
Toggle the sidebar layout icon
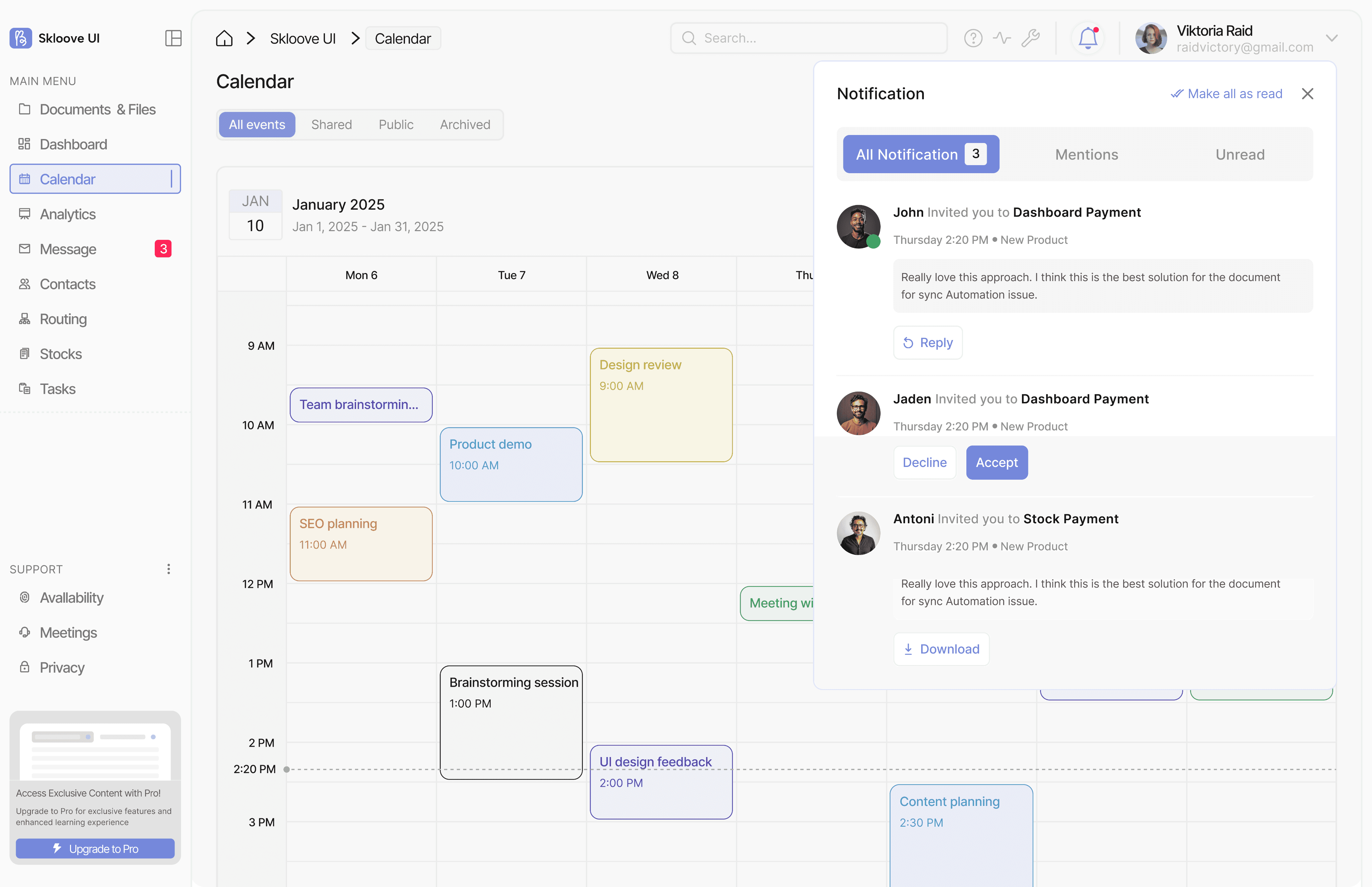tap(173, 38)
